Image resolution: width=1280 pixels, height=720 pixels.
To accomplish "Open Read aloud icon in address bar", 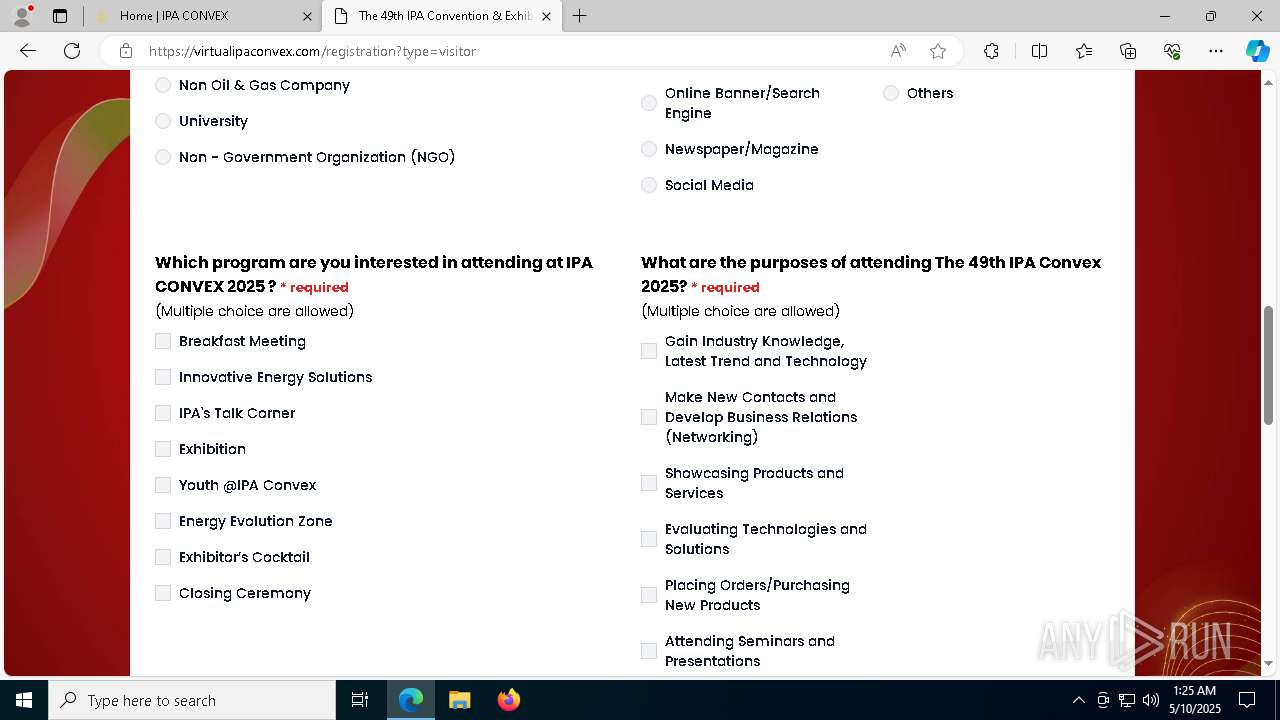I will (898, 51).
